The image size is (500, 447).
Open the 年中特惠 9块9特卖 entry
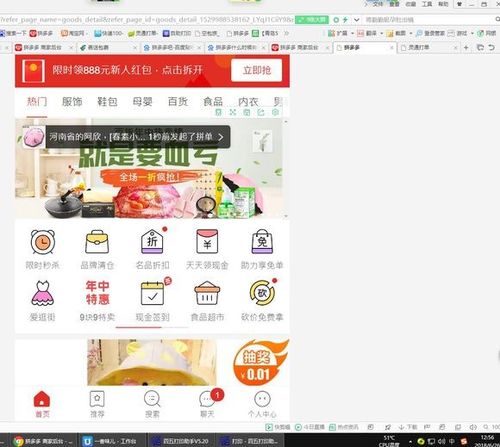(97, 301)
